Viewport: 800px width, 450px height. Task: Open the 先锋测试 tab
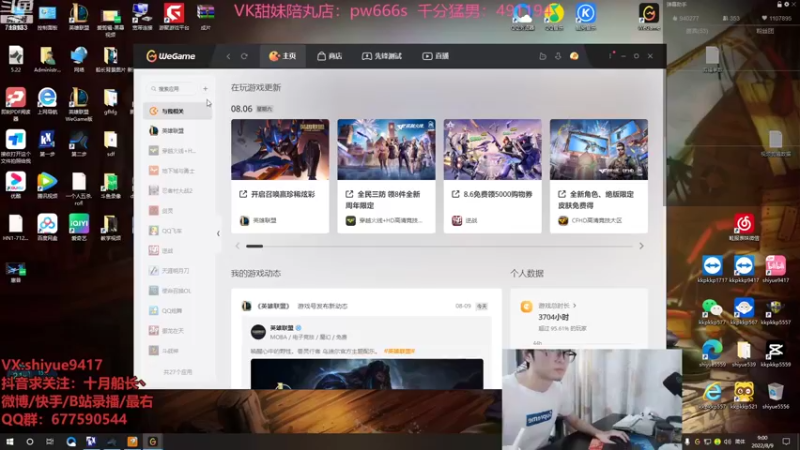click(x=382, y=56)
